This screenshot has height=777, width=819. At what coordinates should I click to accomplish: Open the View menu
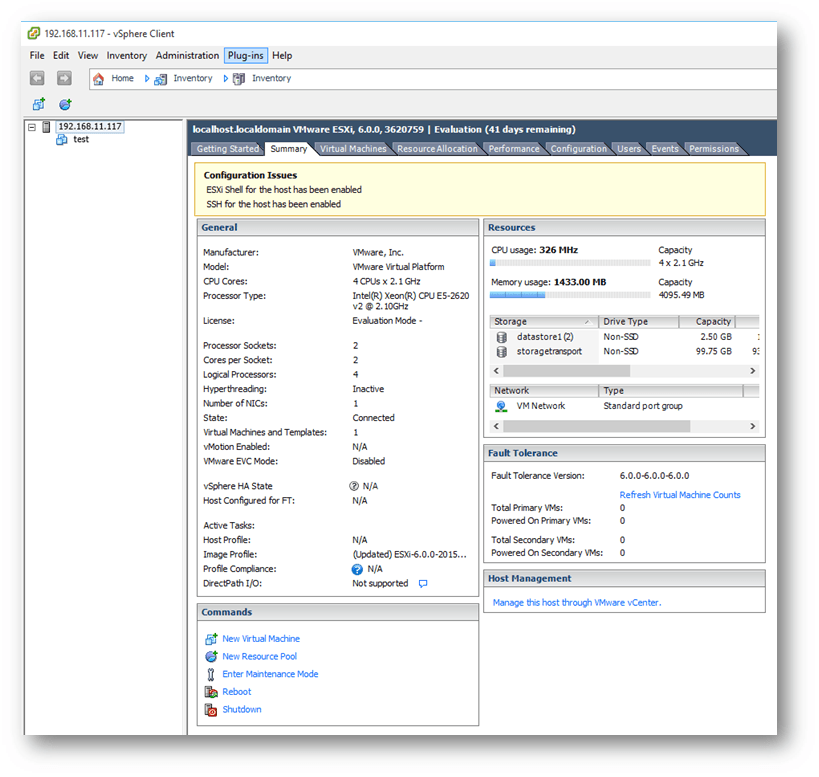[x=88, y=55]
